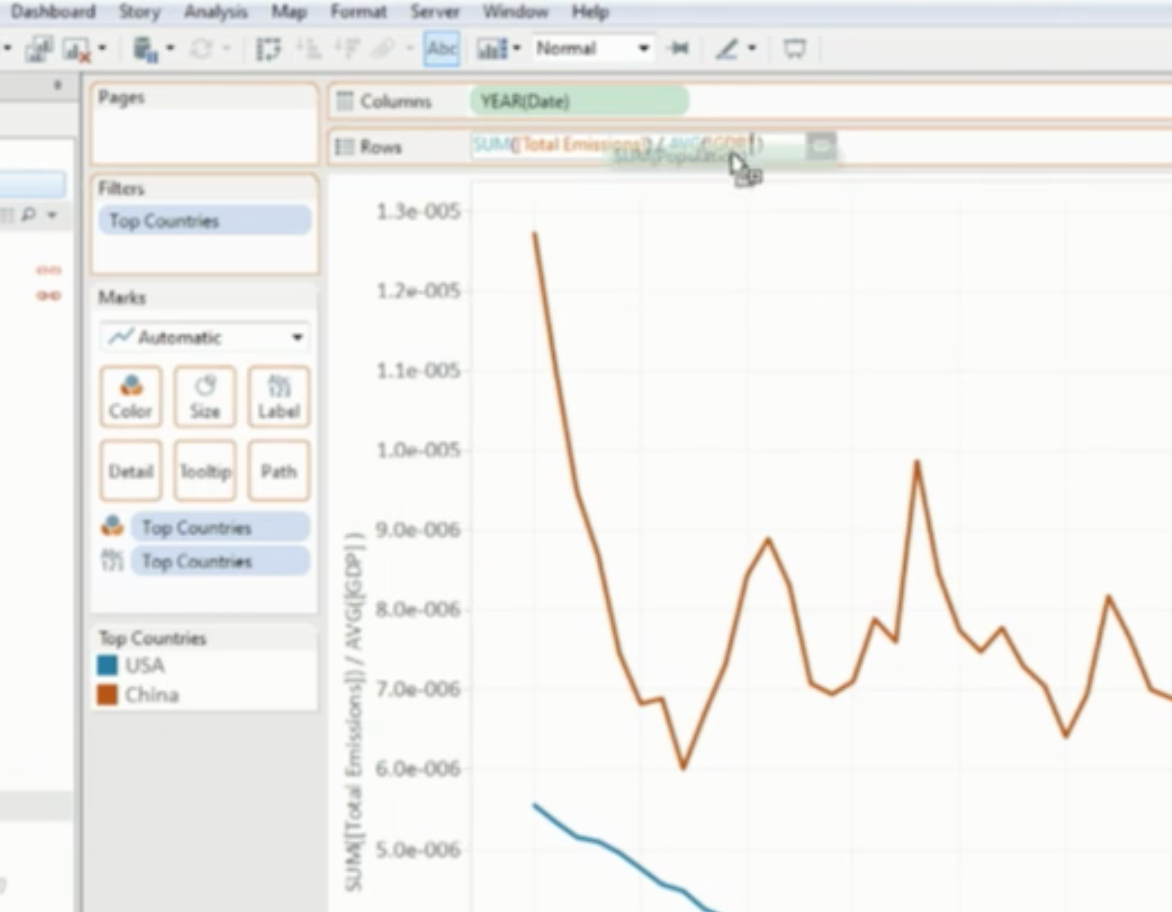Screen dimensions: 1172x912
Task: Open the Format menu
Action: (x=358, y=12)
